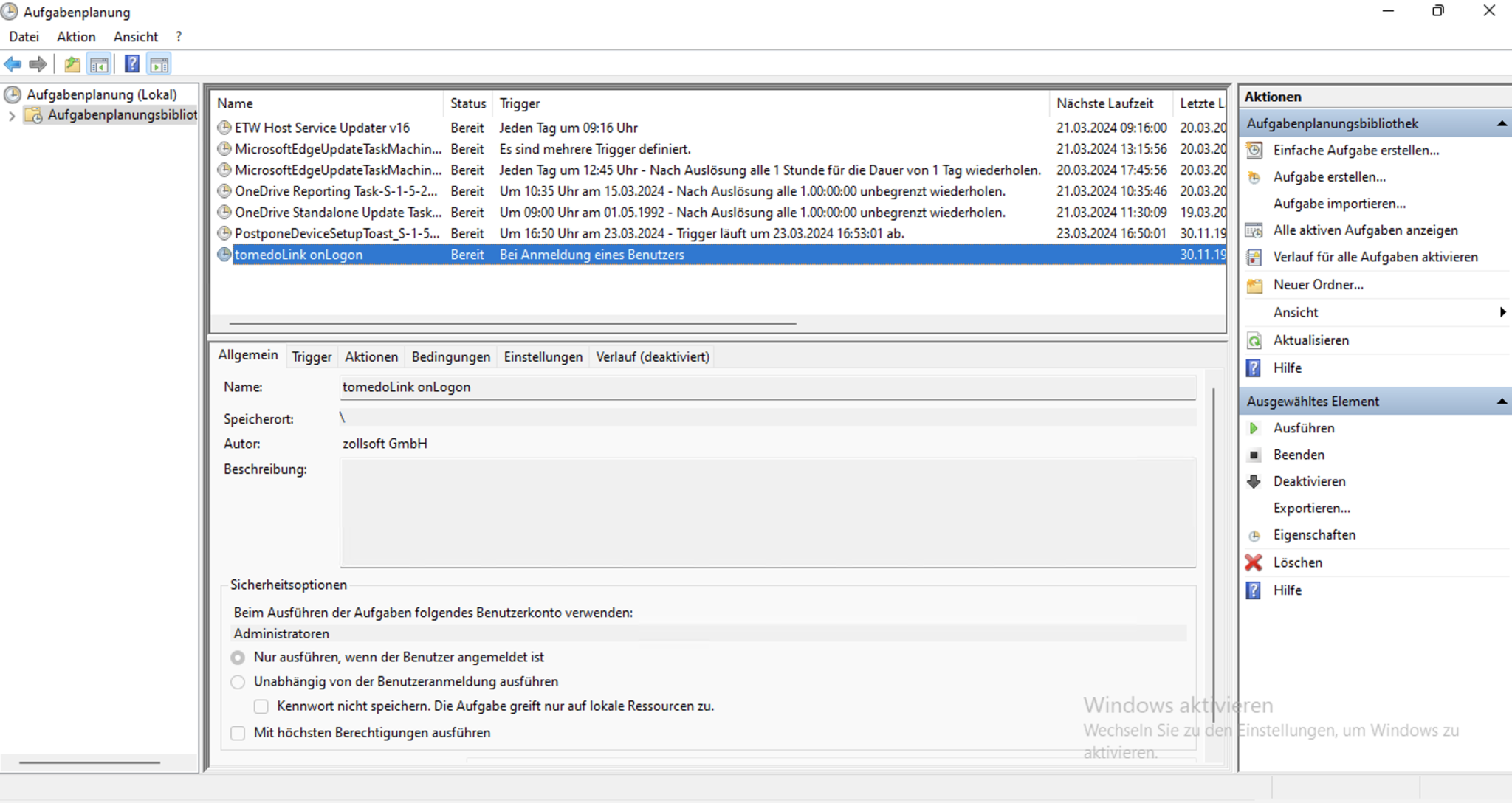The image size is (1512, 803).
Task: Click the Ausführen action text
Action: (1304, 428)
